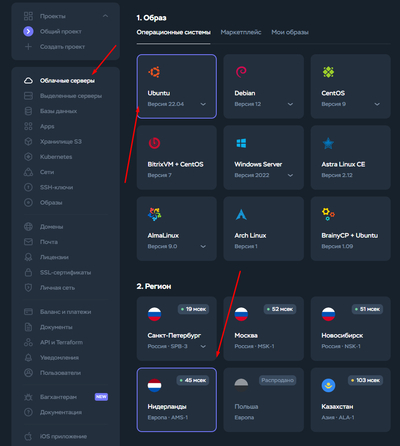Click the Databases icon in sidebar
Image resolution: width=400 pixels, height=446 pixels.
pyautogui.click(x=28, y=111)
